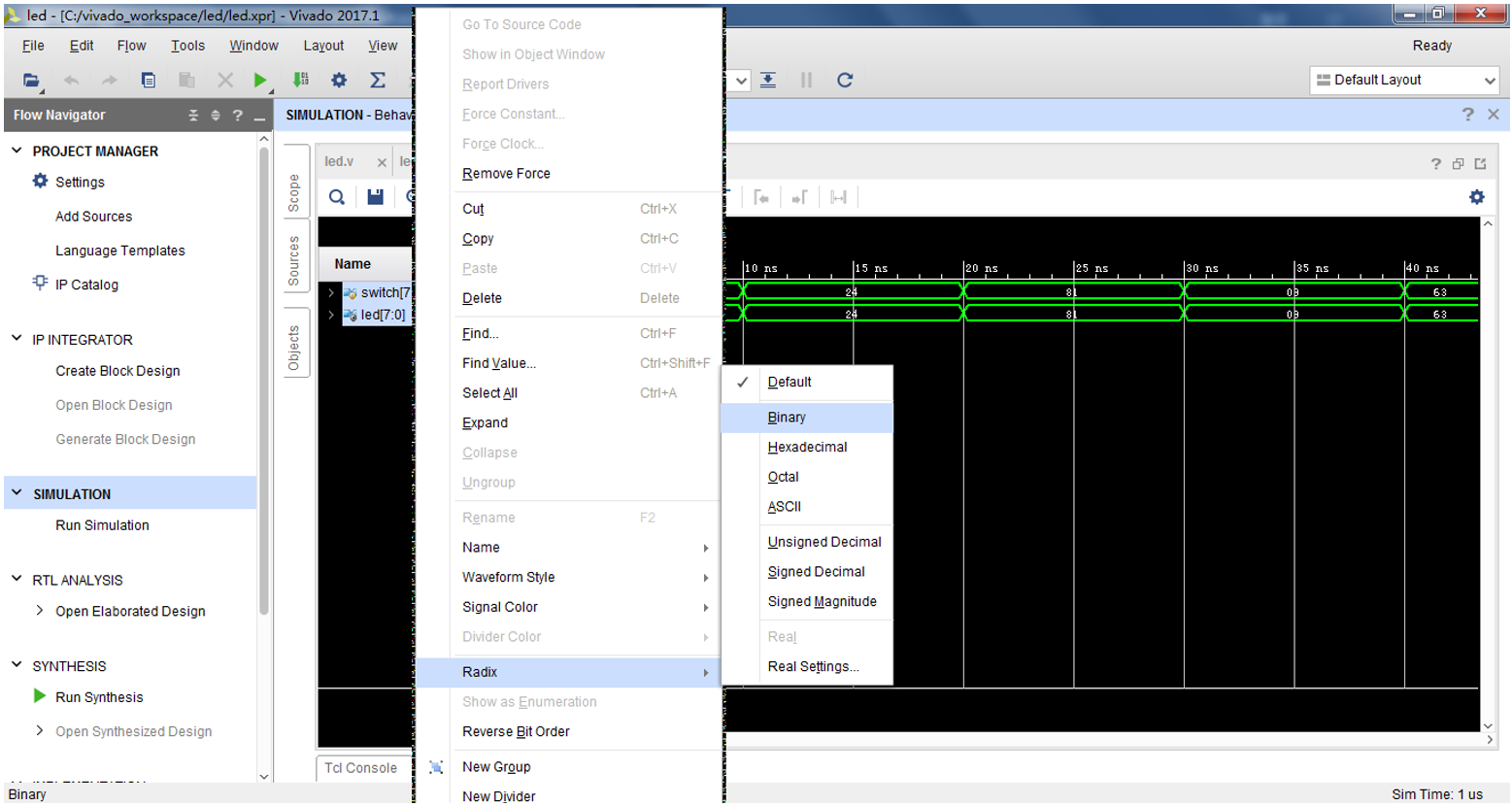The image size is (1512, 806).
Task: Open waveform settings gear at top right
Action: [1476, 197]
